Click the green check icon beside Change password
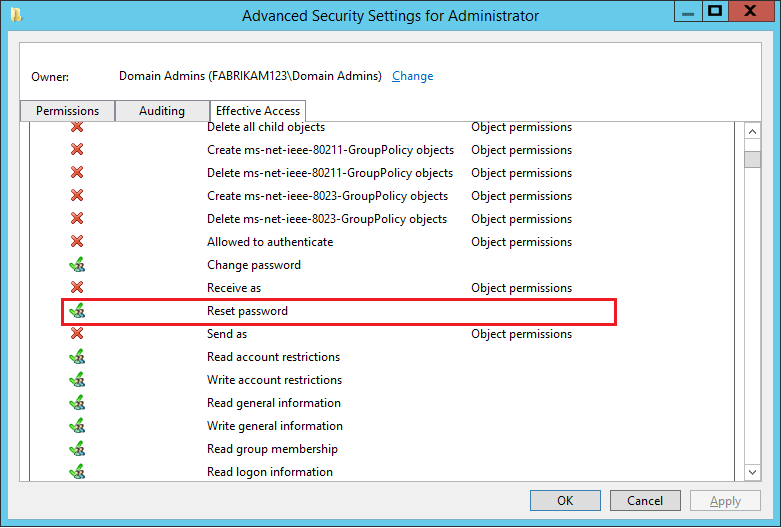 coord(77,265)
